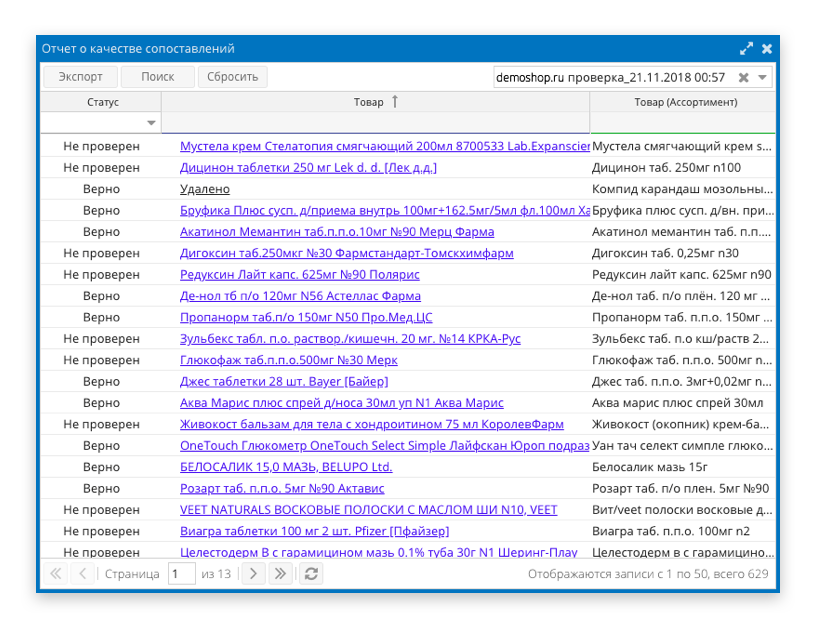Click the records count status text
This screenshot has width=819, height=634.
tap(648, 574)
